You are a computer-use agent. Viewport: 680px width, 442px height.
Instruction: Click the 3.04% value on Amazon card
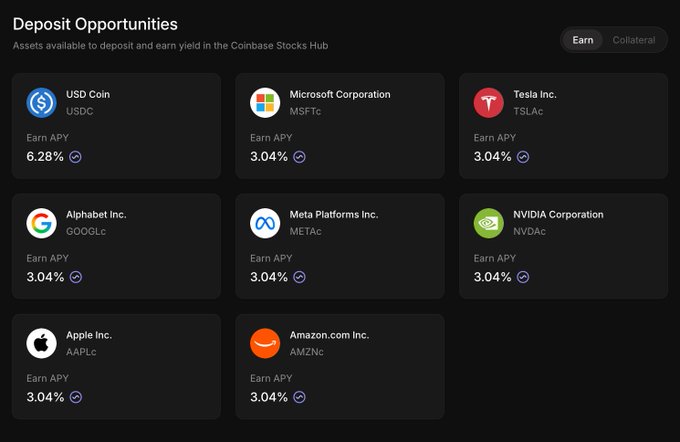[269, 397]
